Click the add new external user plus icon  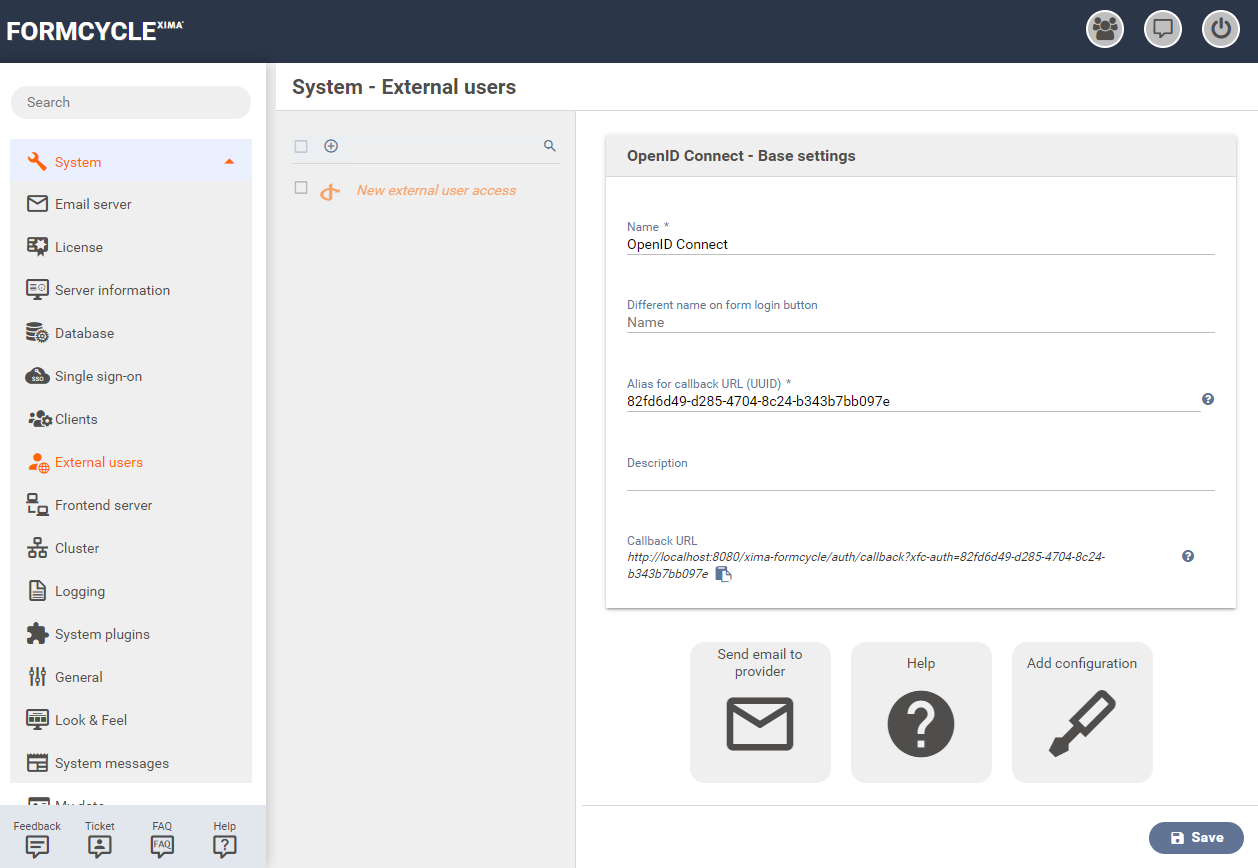331,146
